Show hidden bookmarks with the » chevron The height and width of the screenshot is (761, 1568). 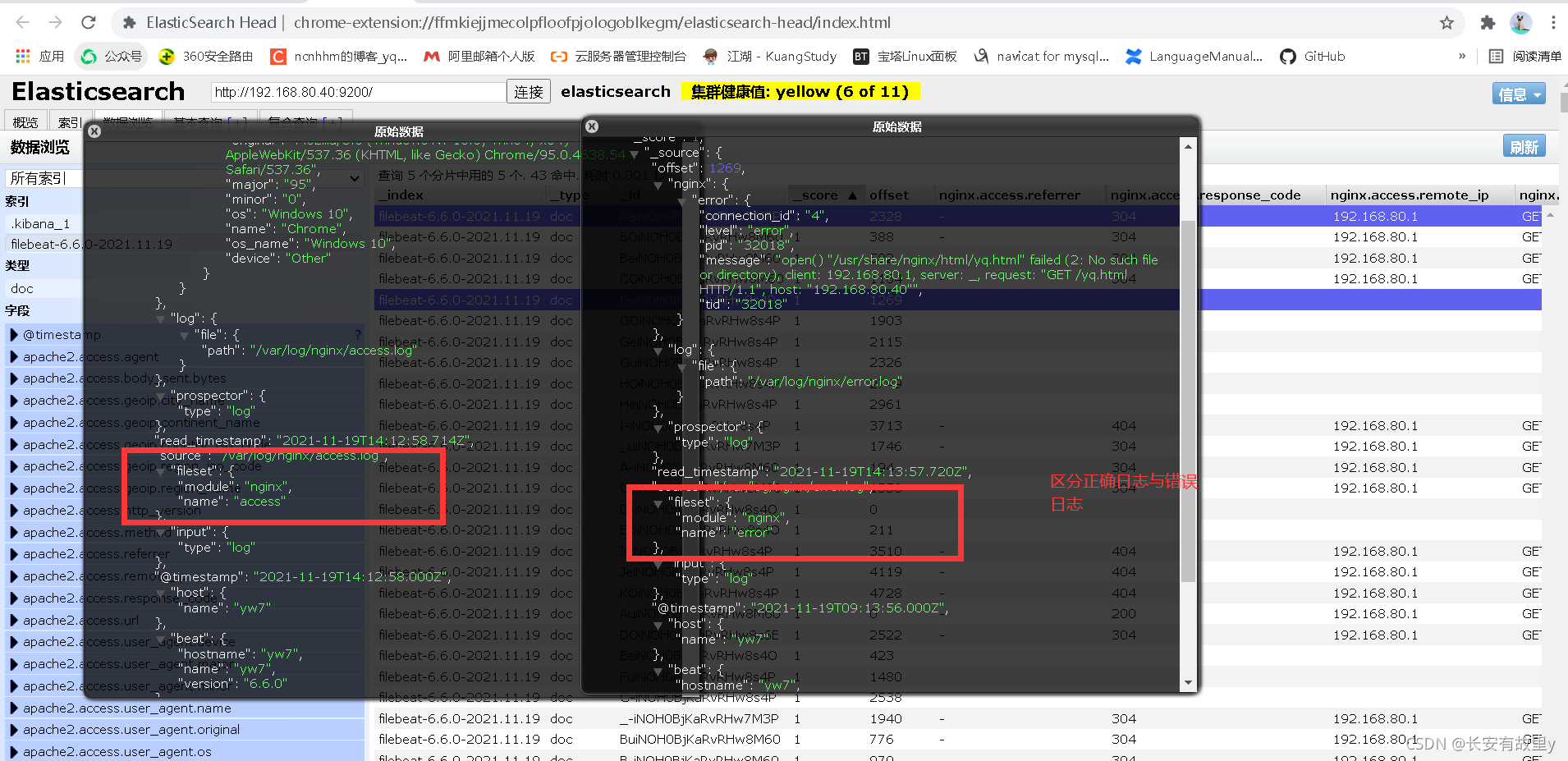1461,56
